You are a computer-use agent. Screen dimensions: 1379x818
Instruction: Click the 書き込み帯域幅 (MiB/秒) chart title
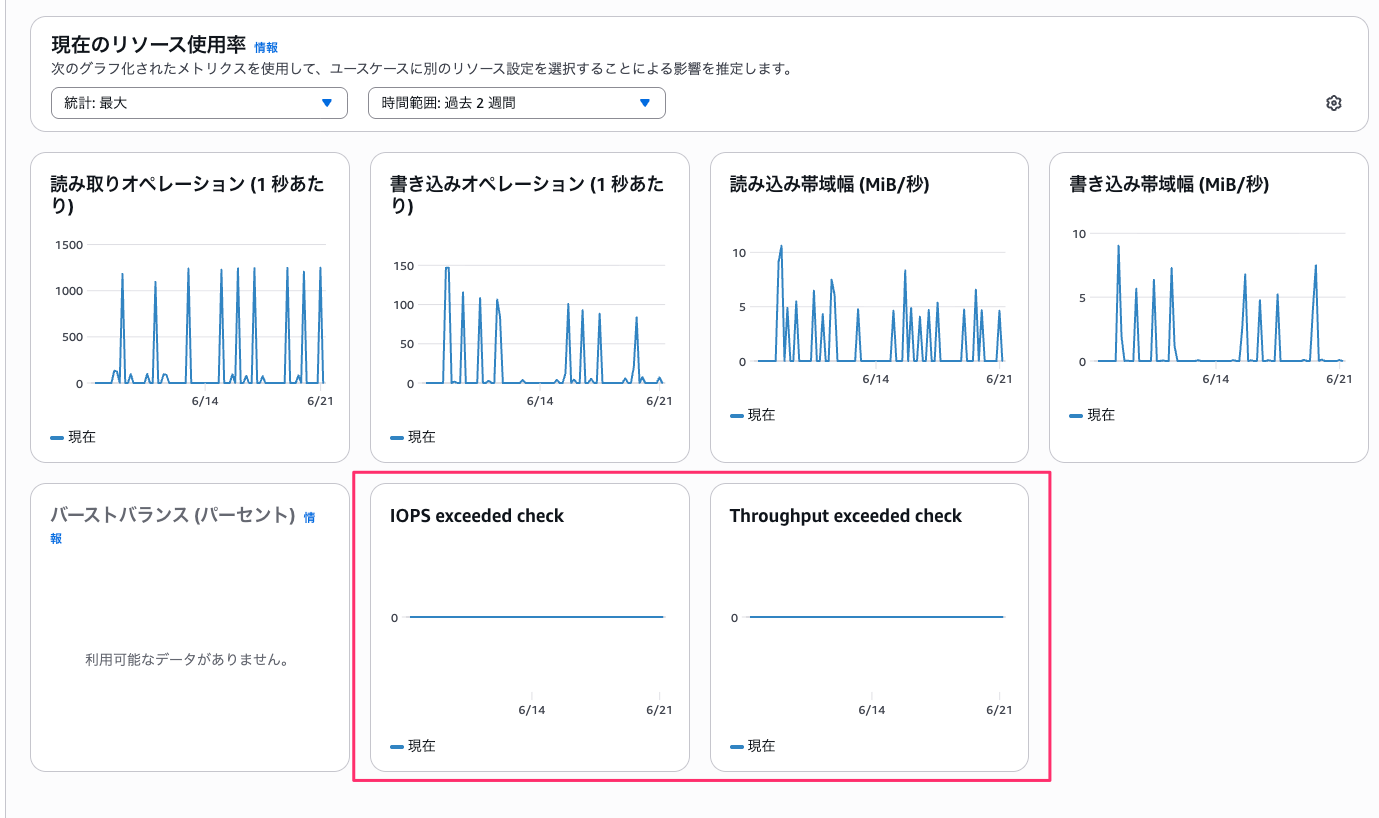(1169, 185)
